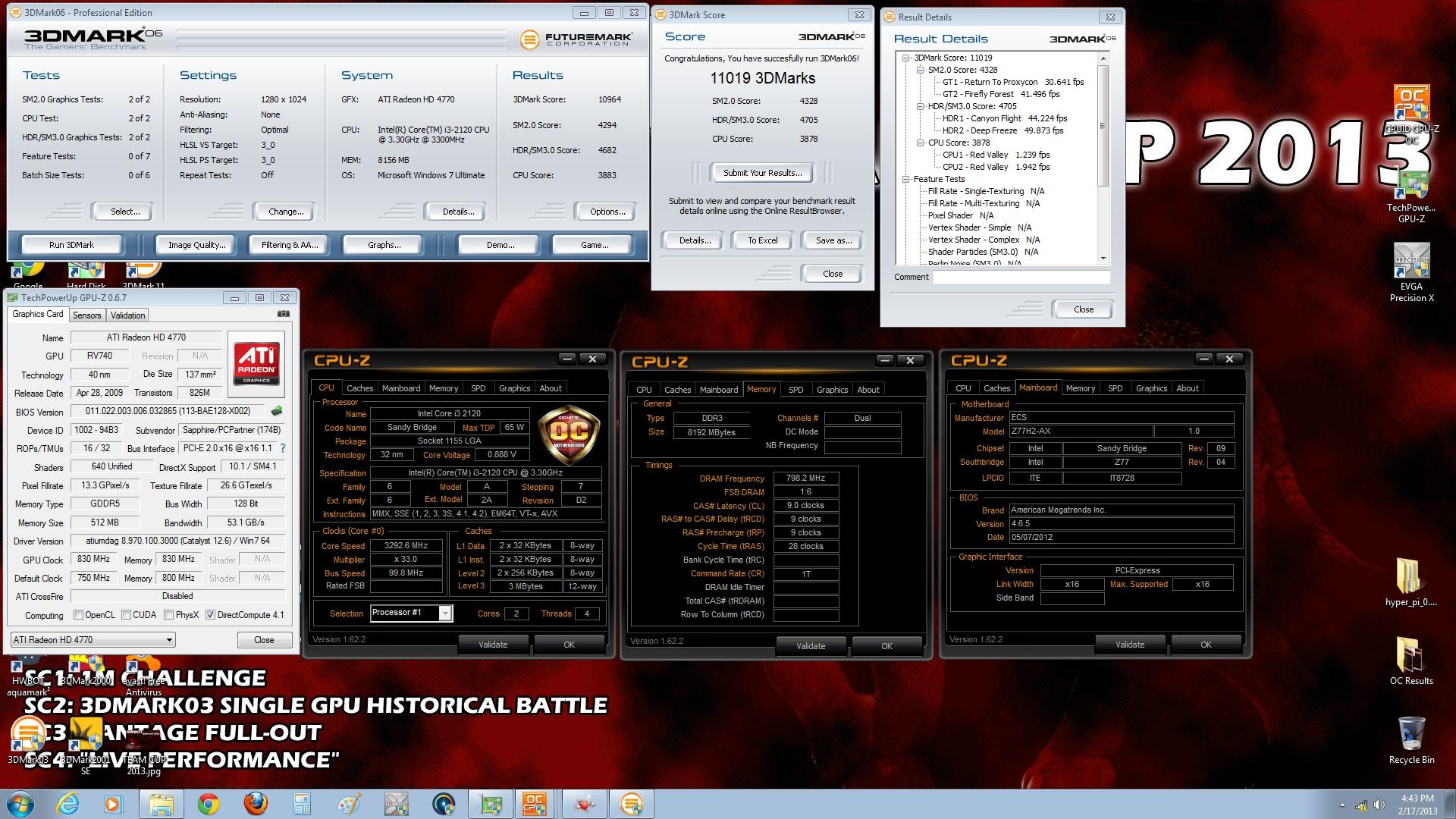Toggle the PhysX checkbox in GPU-Z

(168, 614)
